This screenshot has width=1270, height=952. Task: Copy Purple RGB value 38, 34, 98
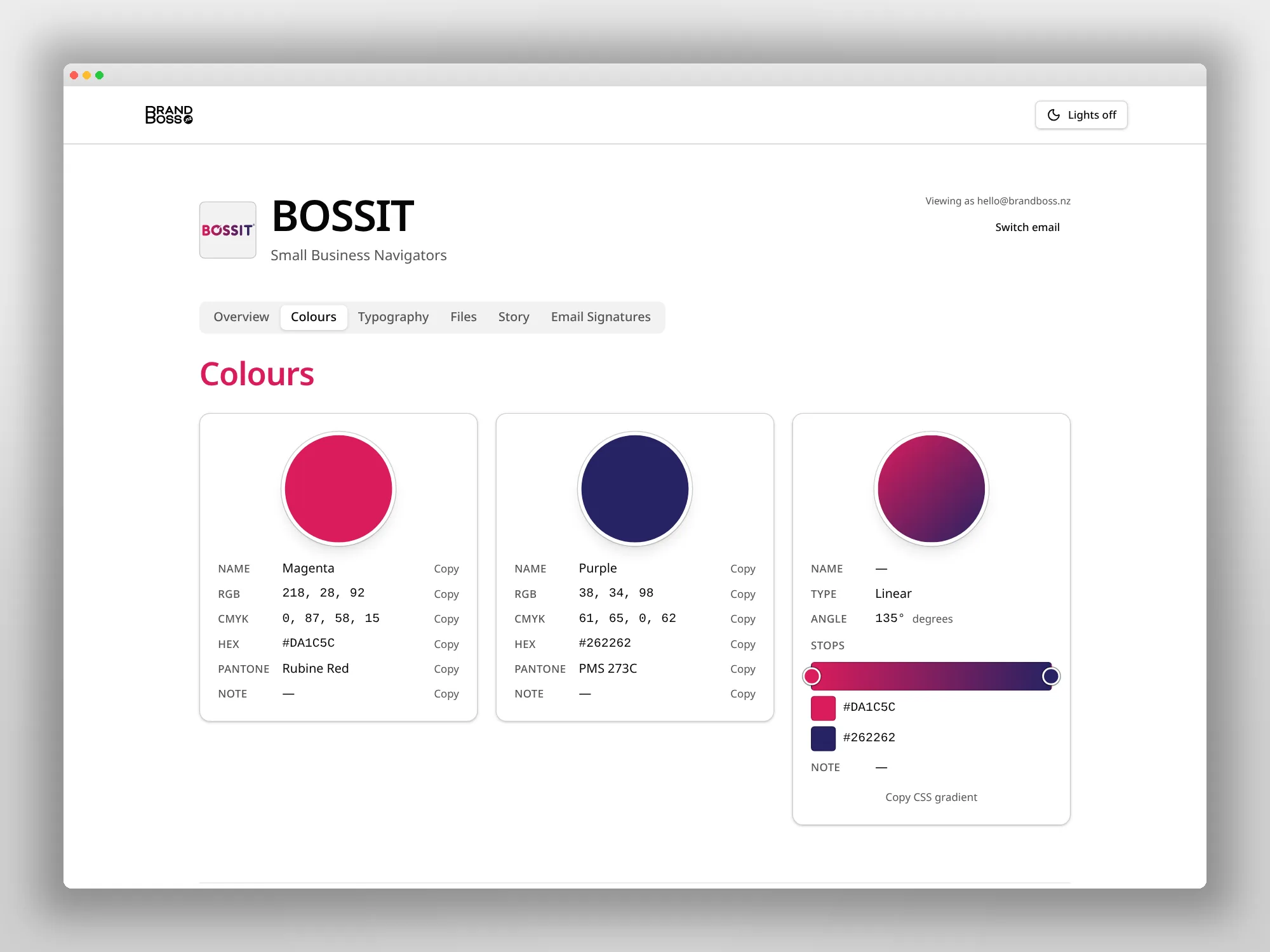742,594
